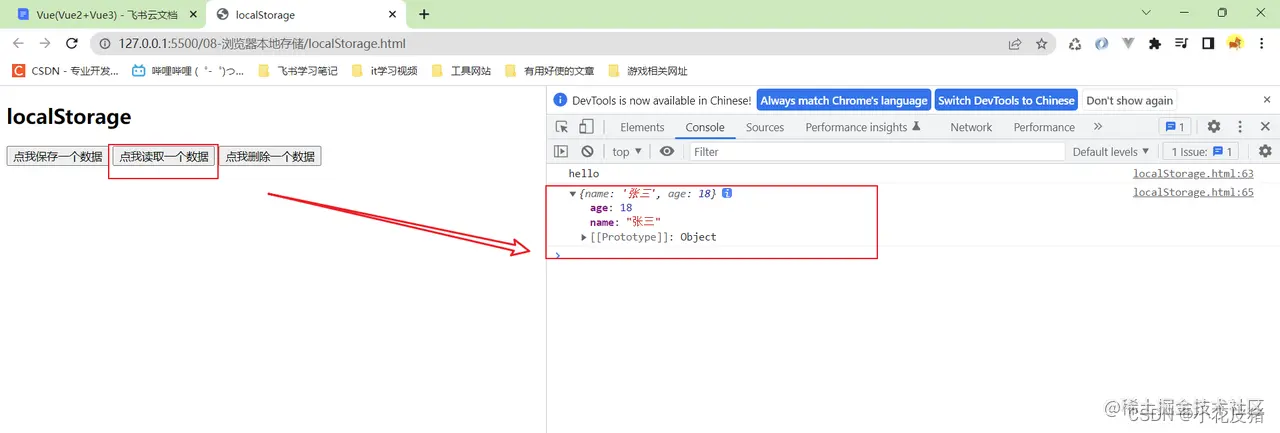
Task: Open the Vue devtools extension icon
Action: (1128, 44)
